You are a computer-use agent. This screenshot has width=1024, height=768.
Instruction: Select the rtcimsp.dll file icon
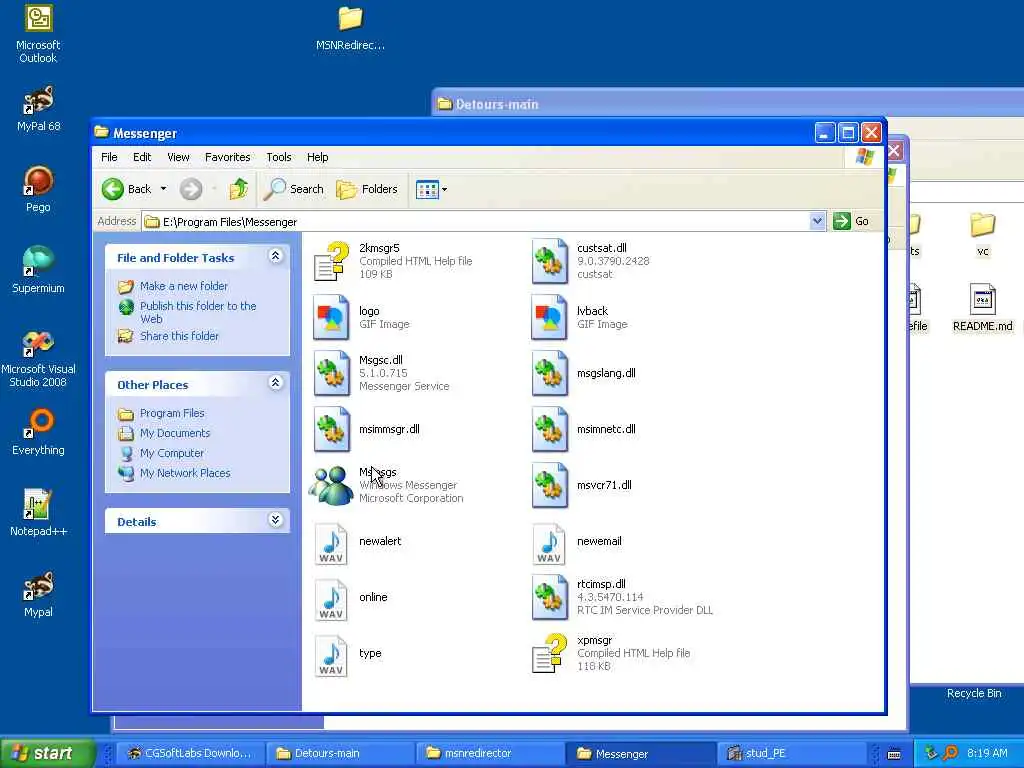pyautogui.click(x=549, y=597)
